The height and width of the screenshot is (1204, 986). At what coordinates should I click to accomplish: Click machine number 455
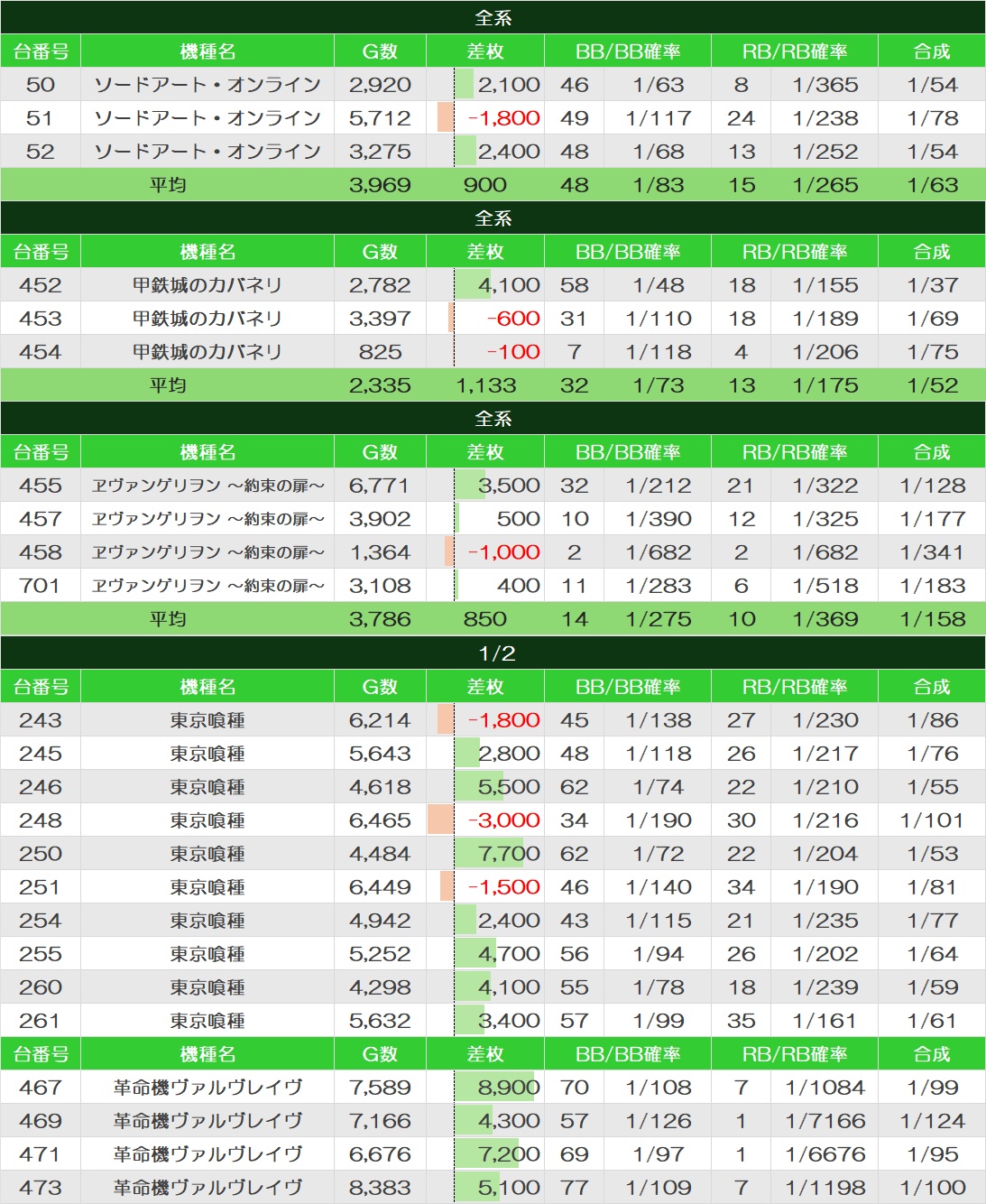click(41, 486)
